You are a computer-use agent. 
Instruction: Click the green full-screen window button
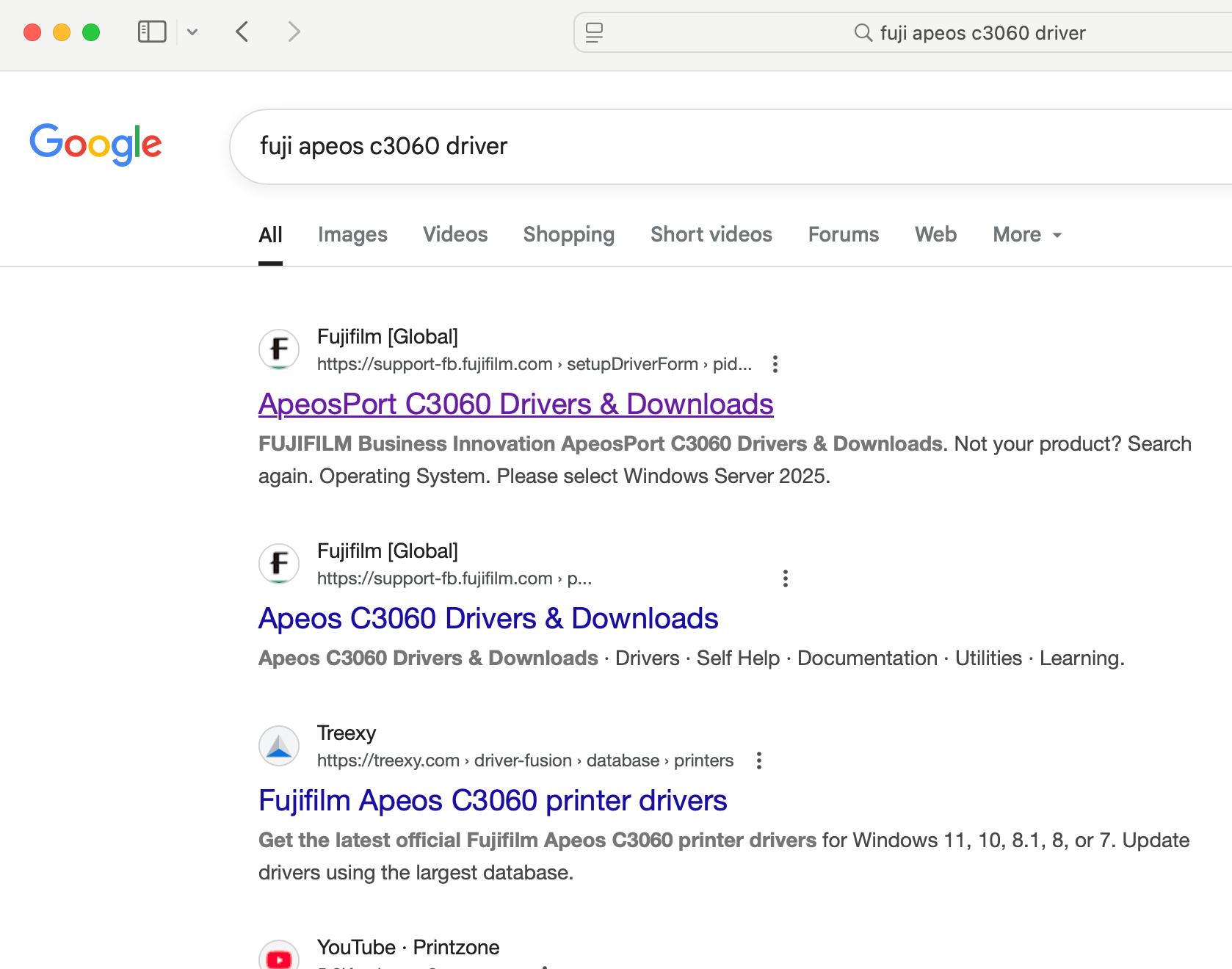tap(91, 32)
